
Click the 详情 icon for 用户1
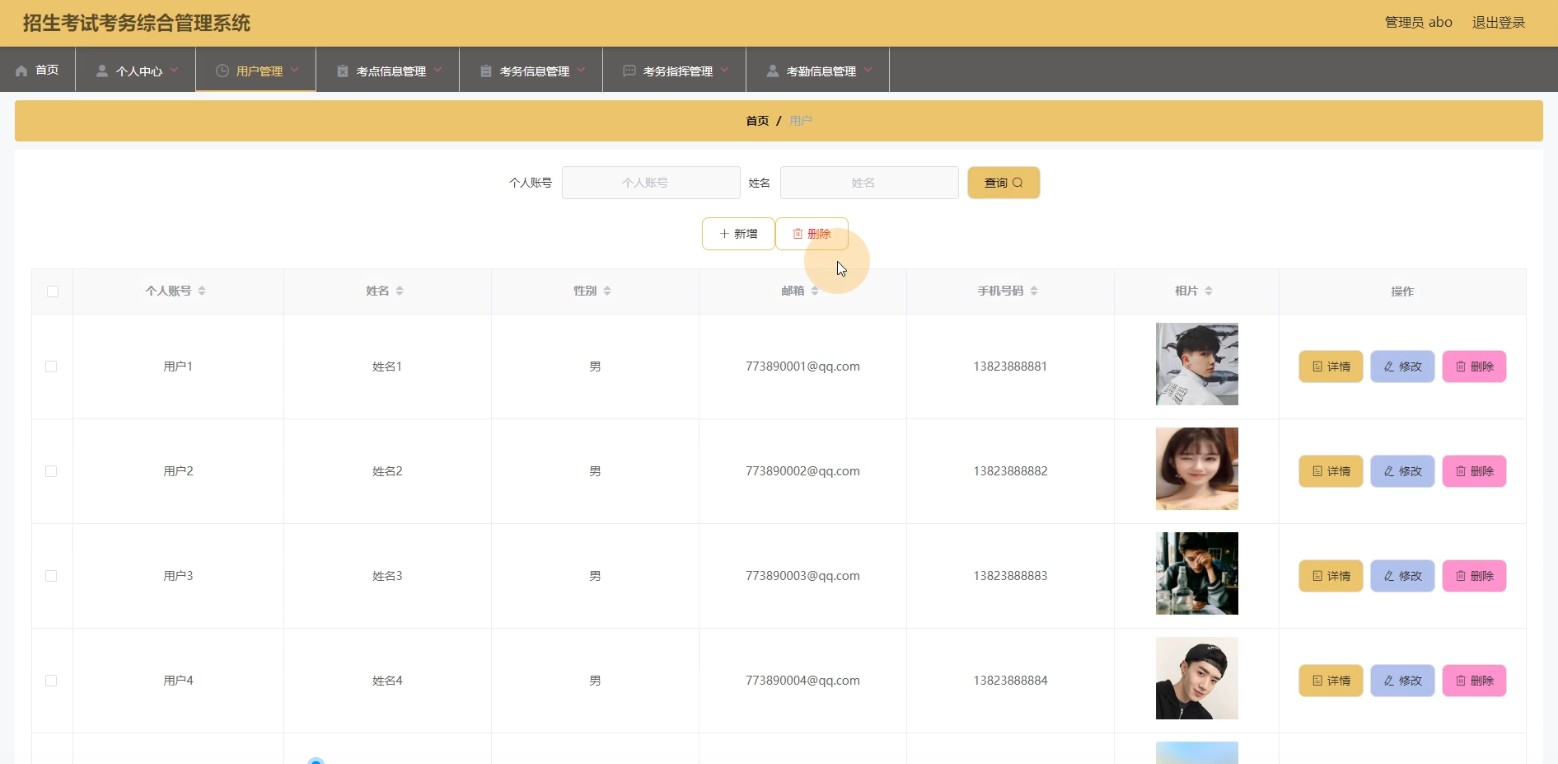pos(1317,367)
